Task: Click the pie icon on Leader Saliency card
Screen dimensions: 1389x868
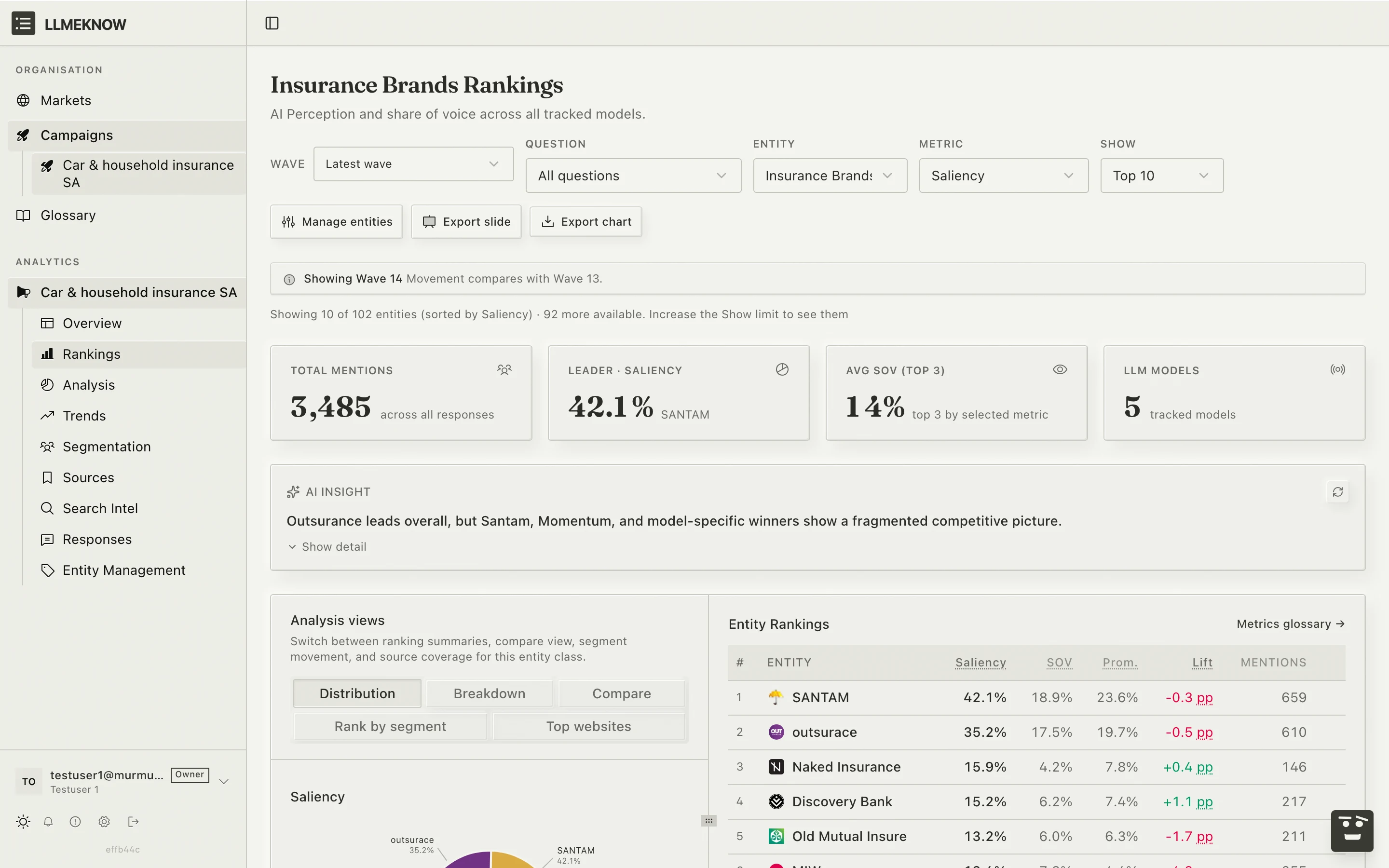Action: (x=782, y=370)
